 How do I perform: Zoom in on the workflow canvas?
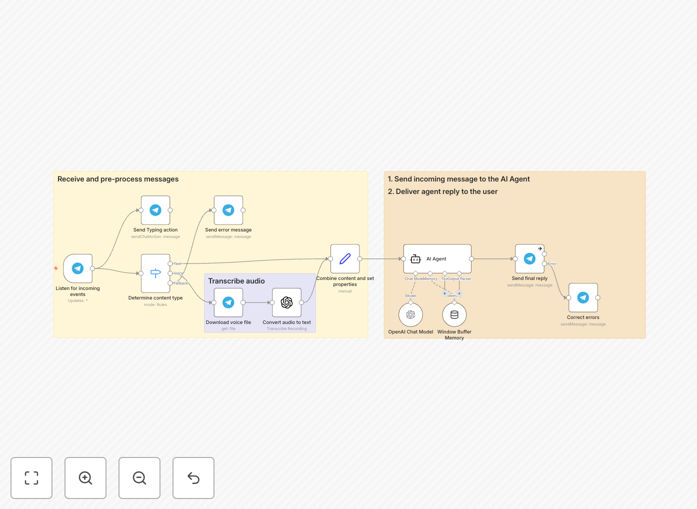[x=85, y=478]
